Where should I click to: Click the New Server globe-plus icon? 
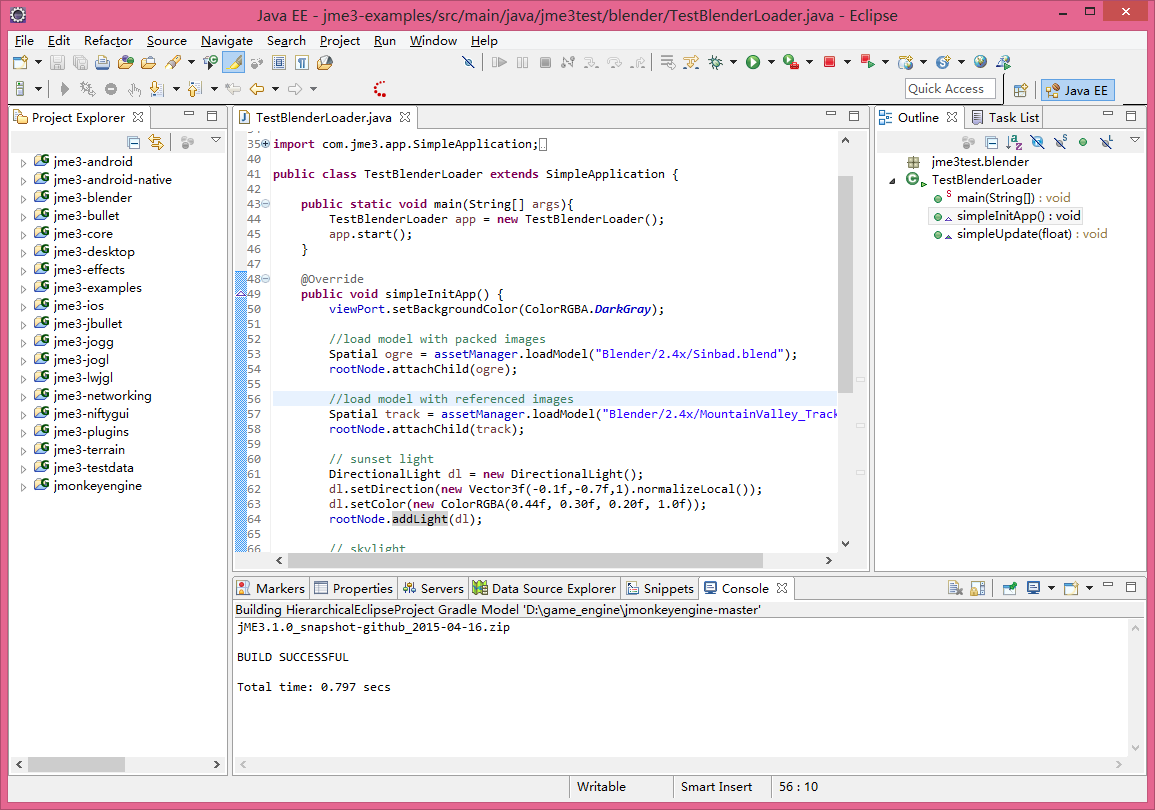[x=905, y=63]
